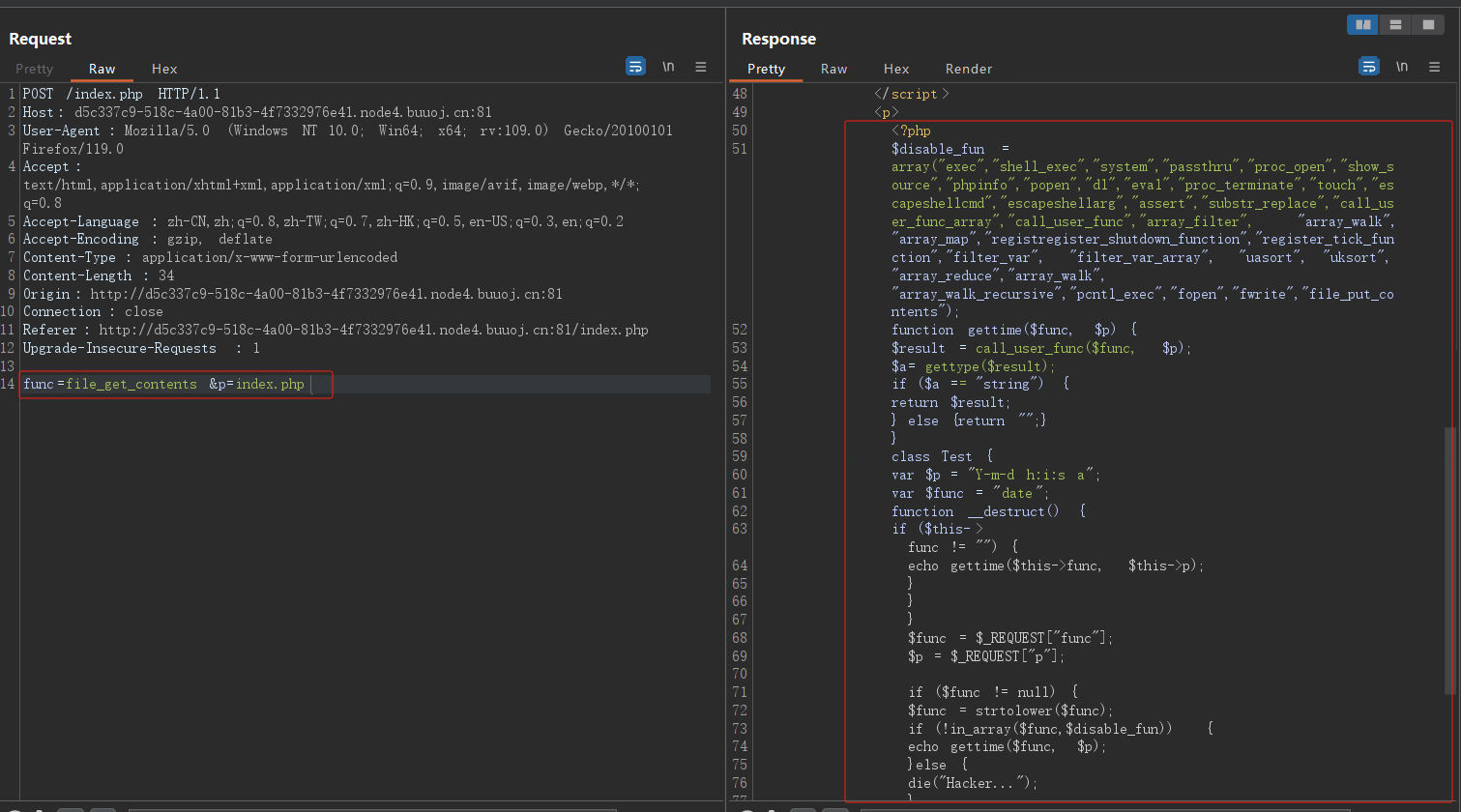This screenshot has width=1461, height=812.
Task: Place cursor in the func=file_get_contents body line
Action: click(x=163, y=385)
